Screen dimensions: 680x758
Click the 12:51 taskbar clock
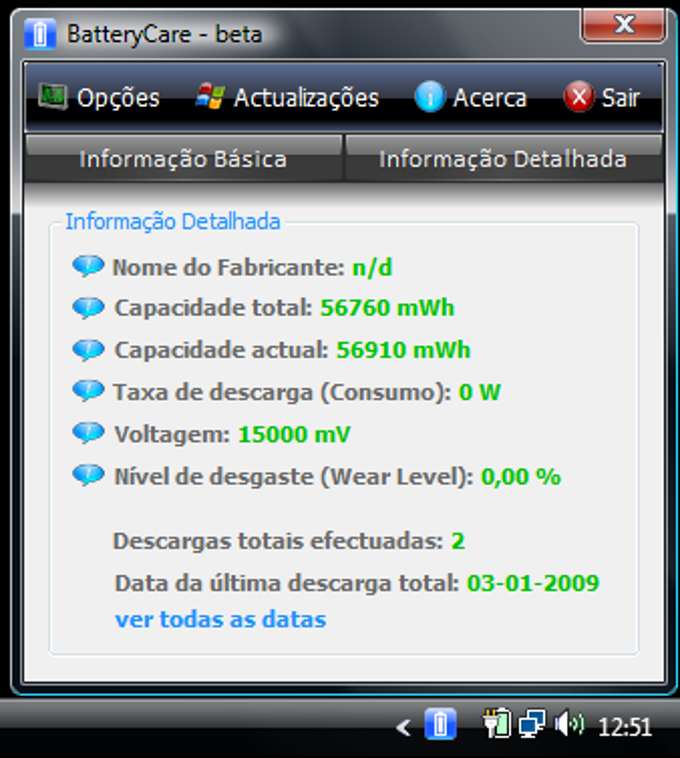[625, 727]
